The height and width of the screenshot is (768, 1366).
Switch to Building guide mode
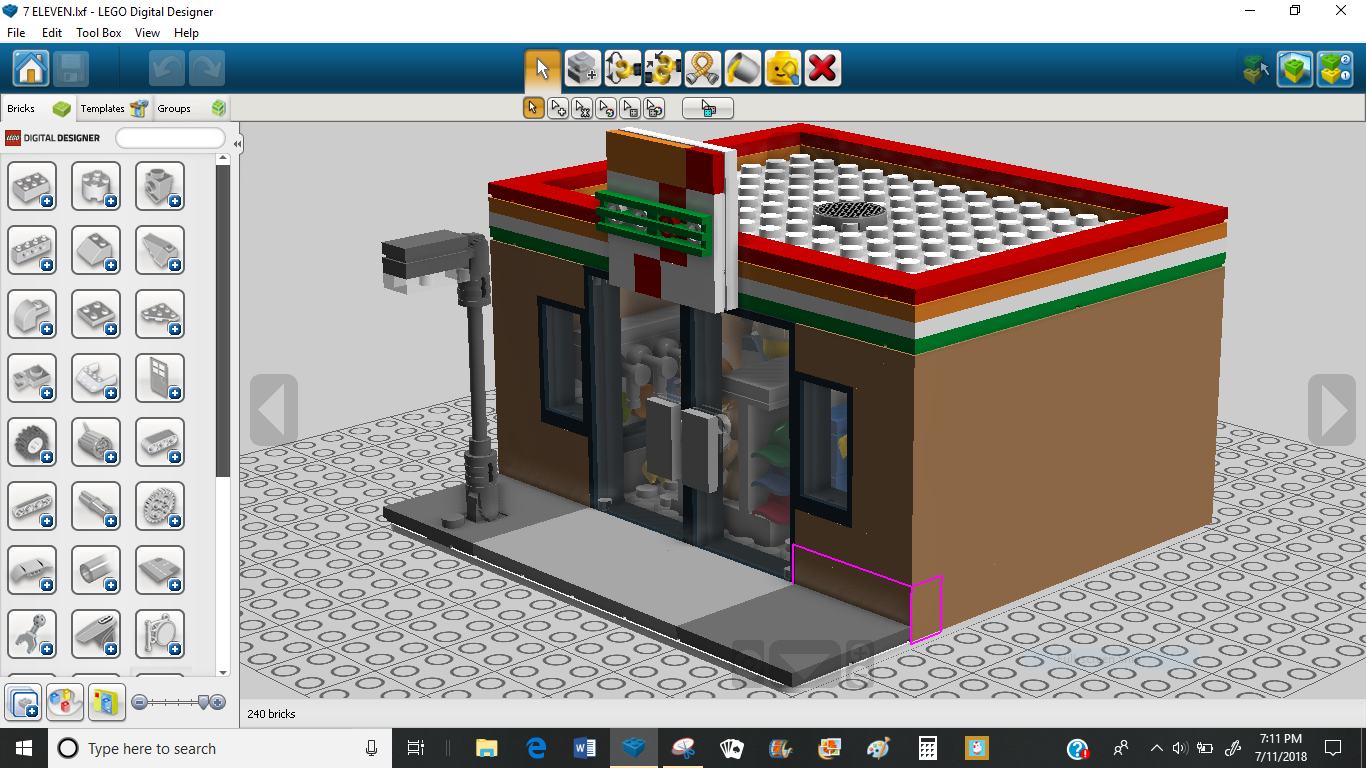(x=1335, y=69)
